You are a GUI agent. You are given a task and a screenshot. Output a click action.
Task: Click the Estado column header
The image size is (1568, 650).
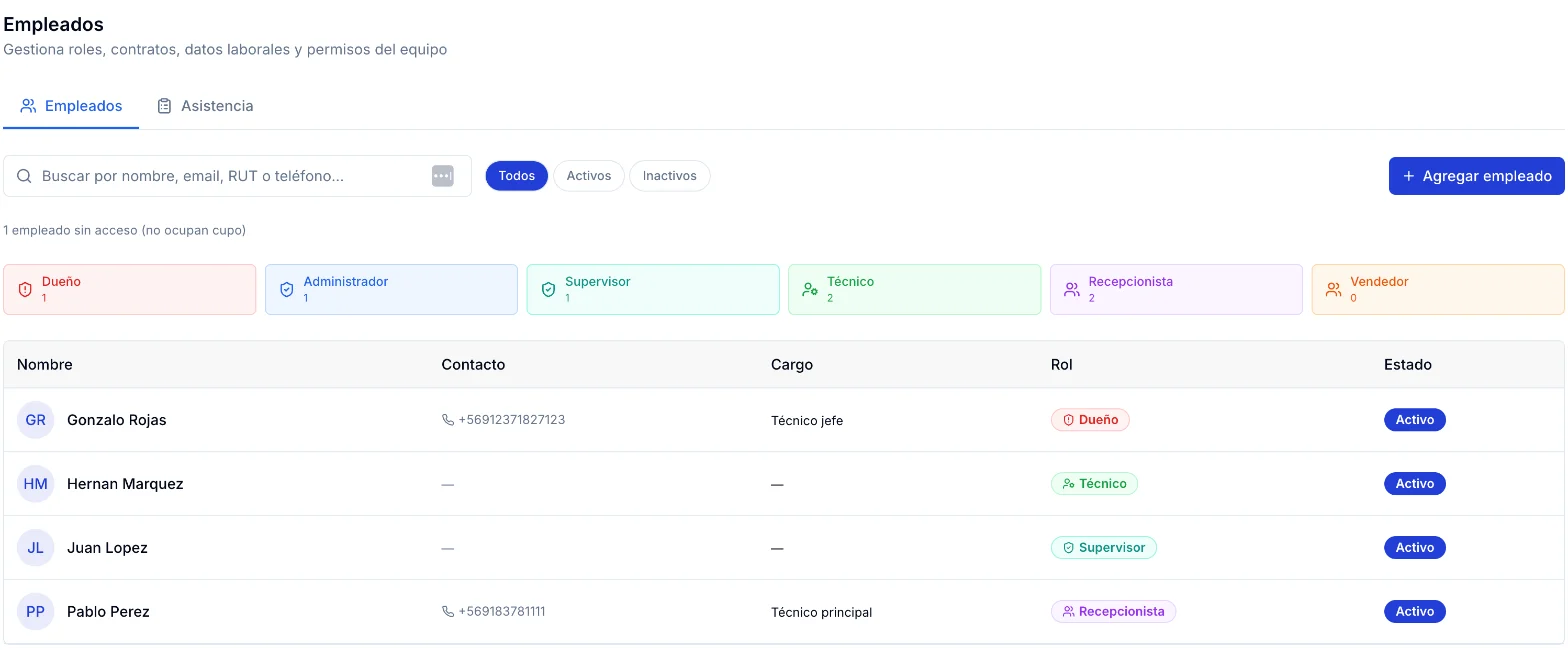point(1408,365)
